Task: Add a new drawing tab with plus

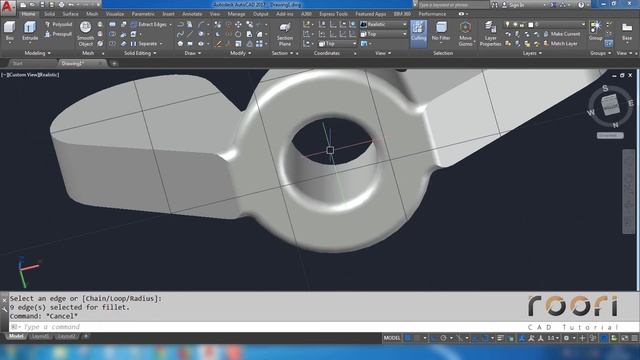Action: pyautogui.click(x=114, y=63)
